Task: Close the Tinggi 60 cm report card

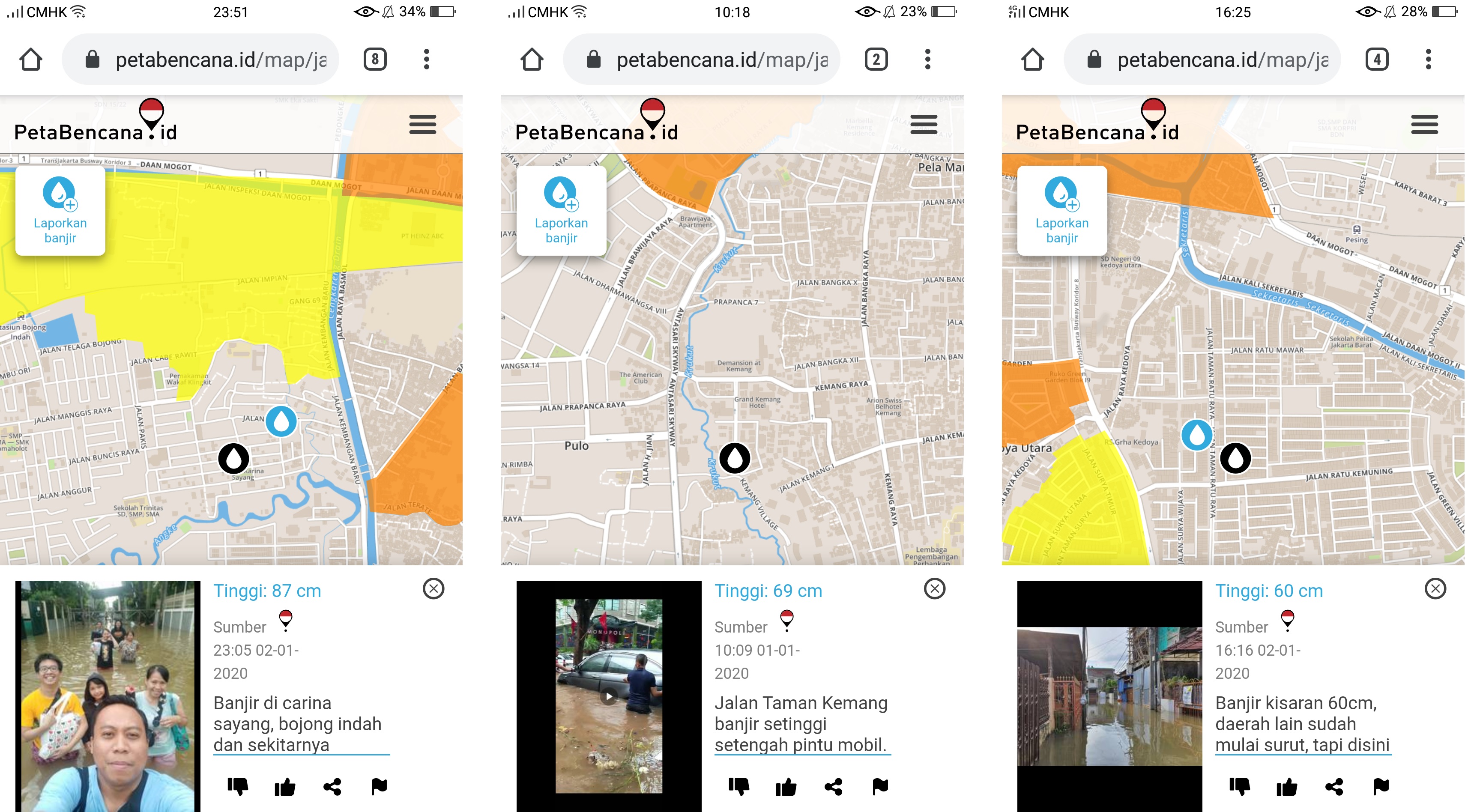Action: [1435, 588]
